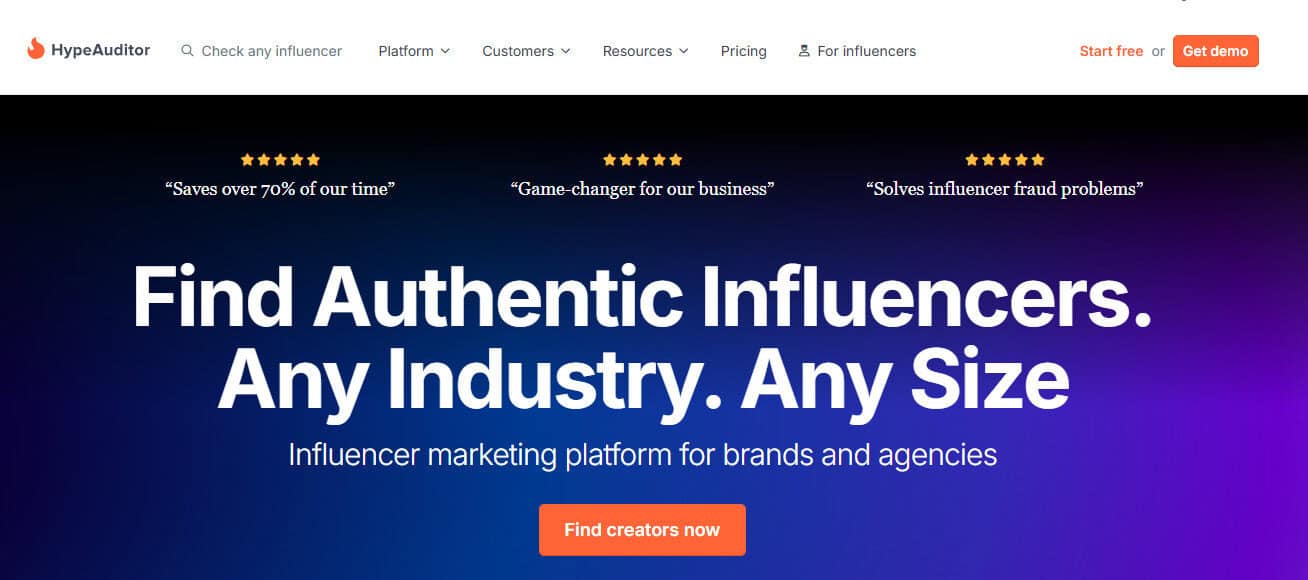Focus the Check any influencer search field
The height and width of the screenshot is (580, 1308).
pos(262,51)
